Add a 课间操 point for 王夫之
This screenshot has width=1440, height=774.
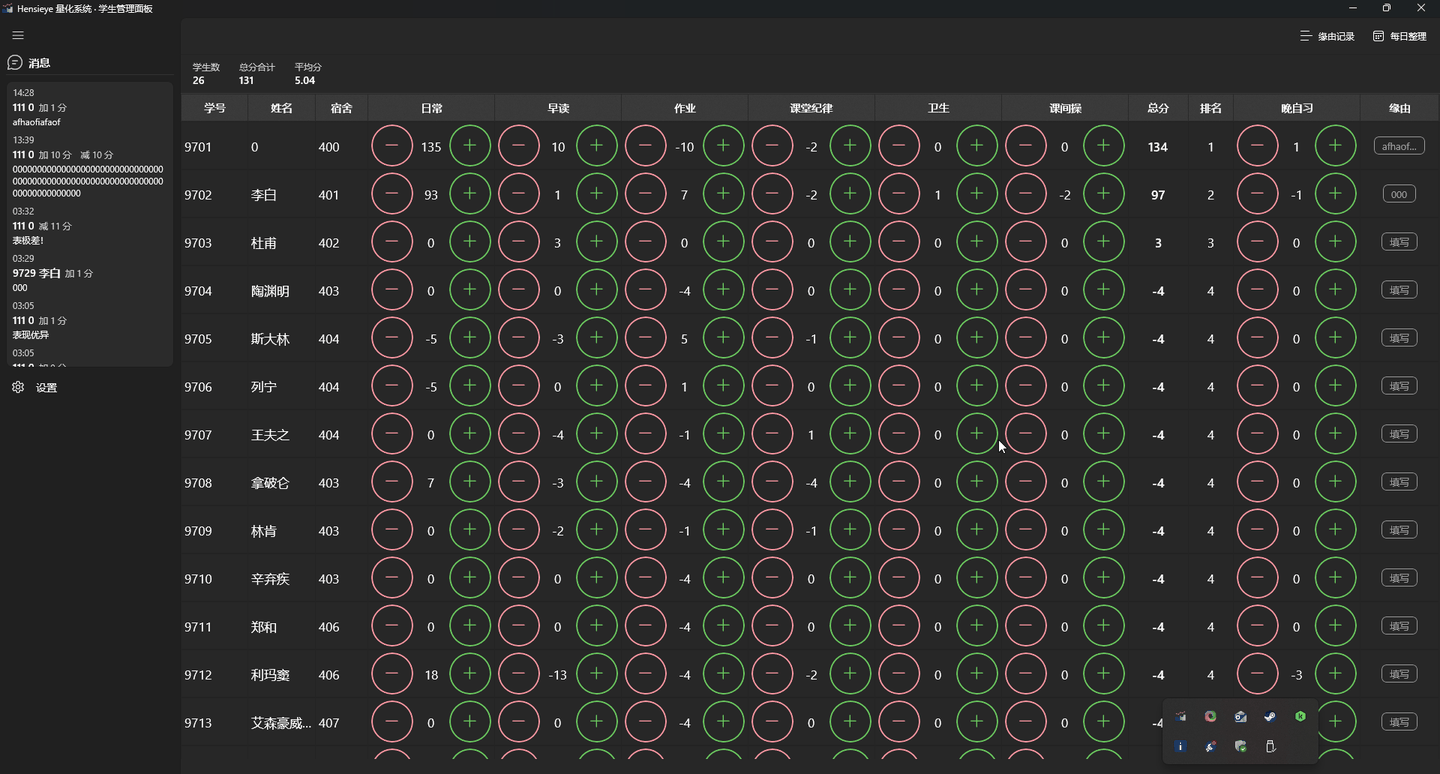(1104, 435)
